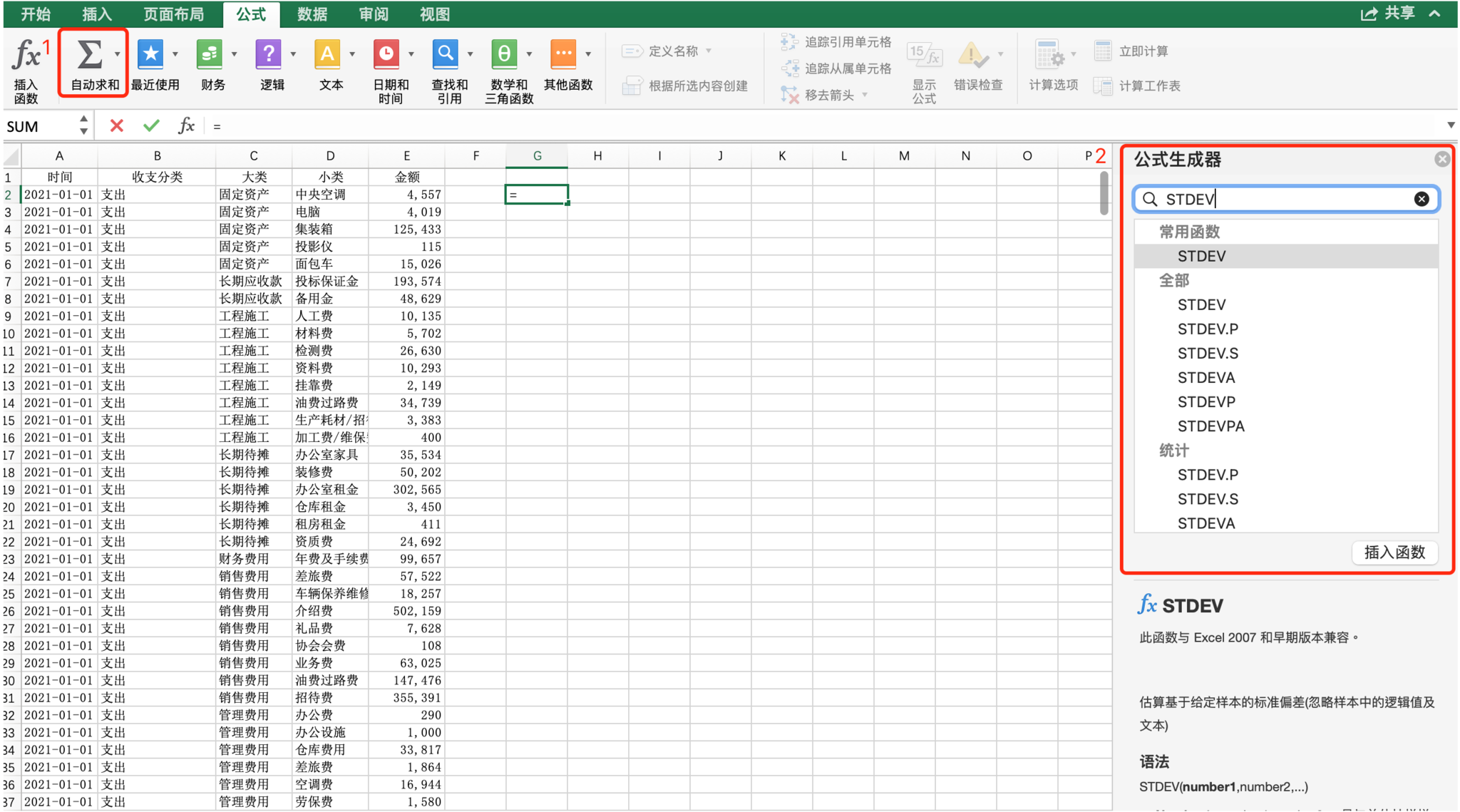1460x812 pixels.
Task: Click 立即计算 to calculate now
Action: tap(1132, 50)
